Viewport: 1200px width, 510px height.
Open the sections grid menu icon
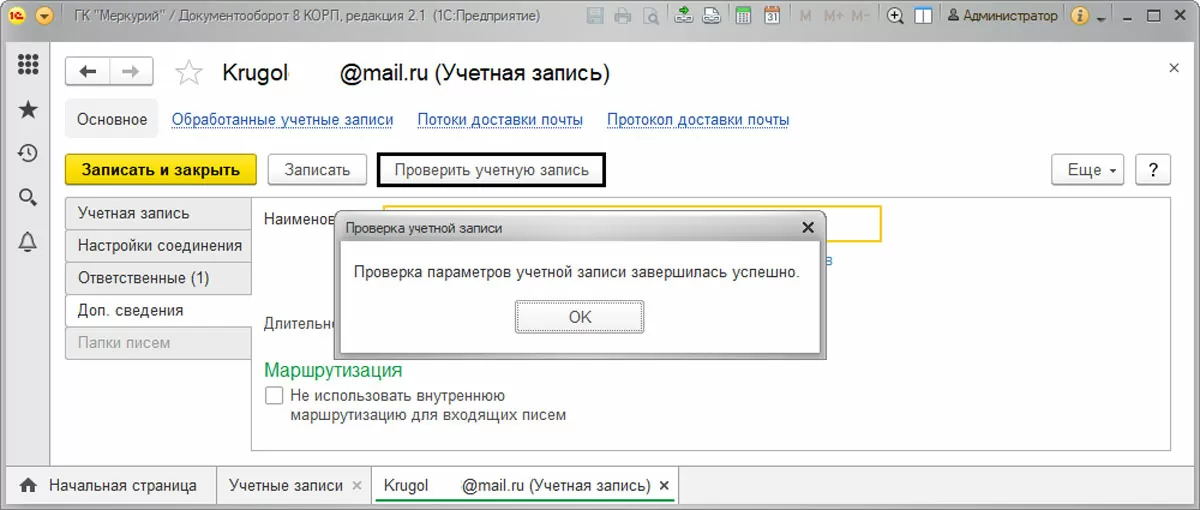[x=28, y=65]
